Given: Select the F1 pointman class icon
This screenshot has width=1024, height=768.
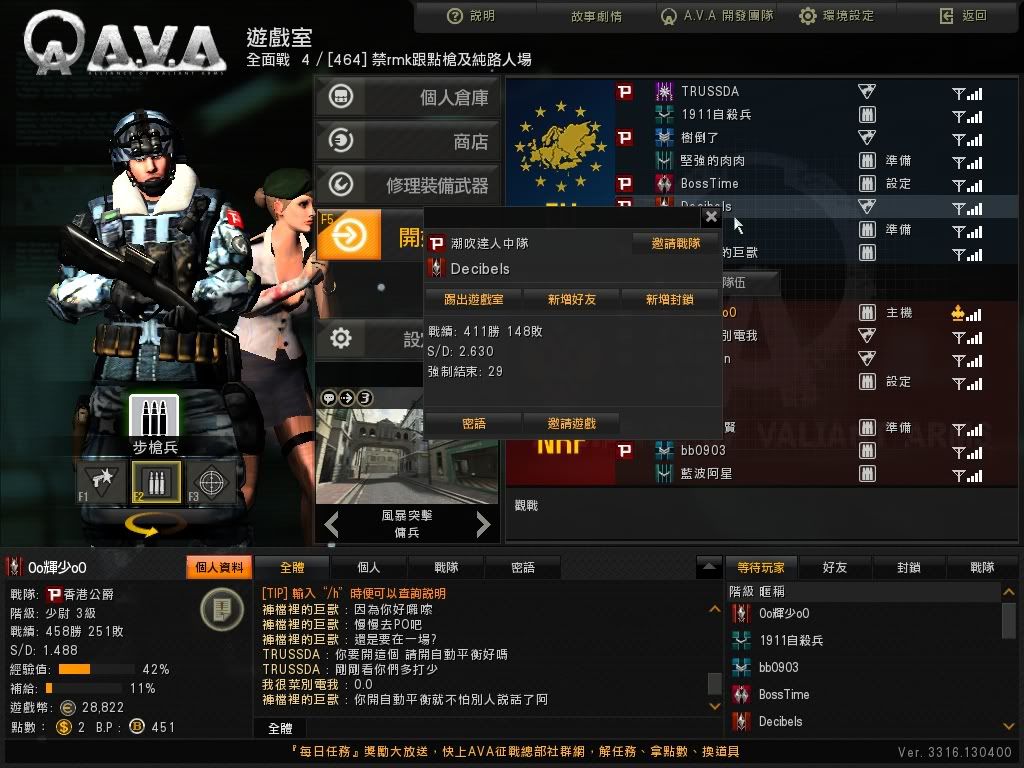Looking at the screenshot, I should click(x=102, y=483).
